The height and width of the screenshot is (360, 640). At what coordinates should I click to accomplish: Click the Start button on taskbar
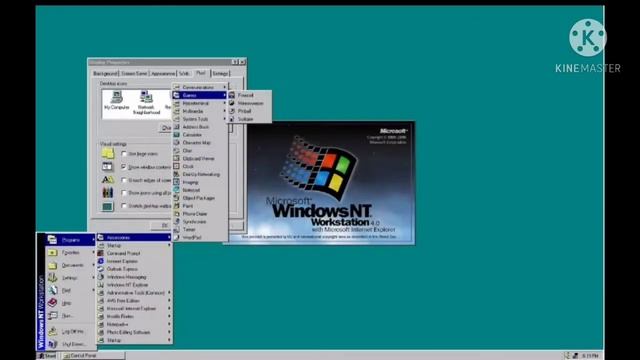tap(47, 356)
